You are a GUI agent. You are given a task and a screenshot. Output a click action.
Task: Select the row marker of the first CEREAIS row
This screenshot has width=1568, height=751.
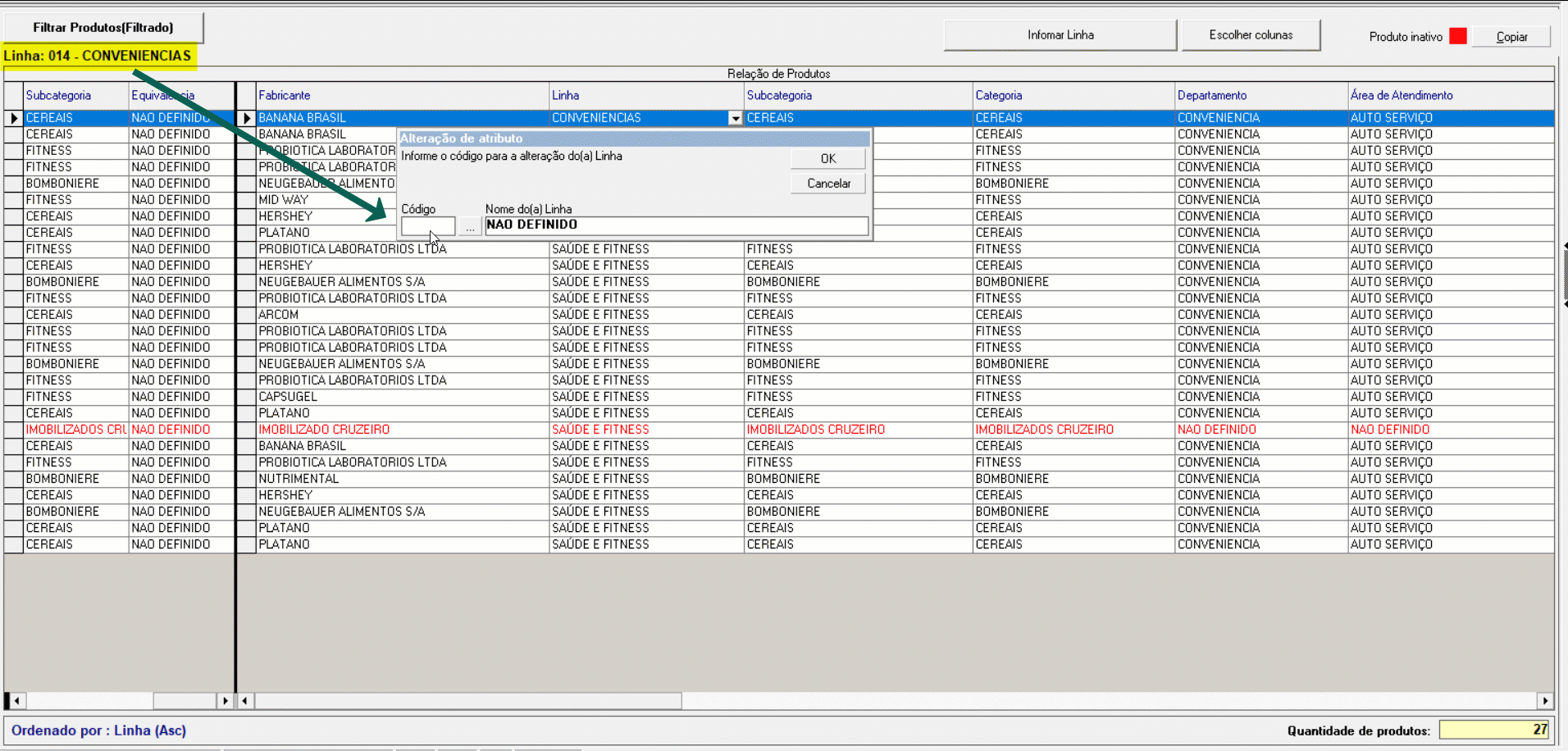click(14, 118)
